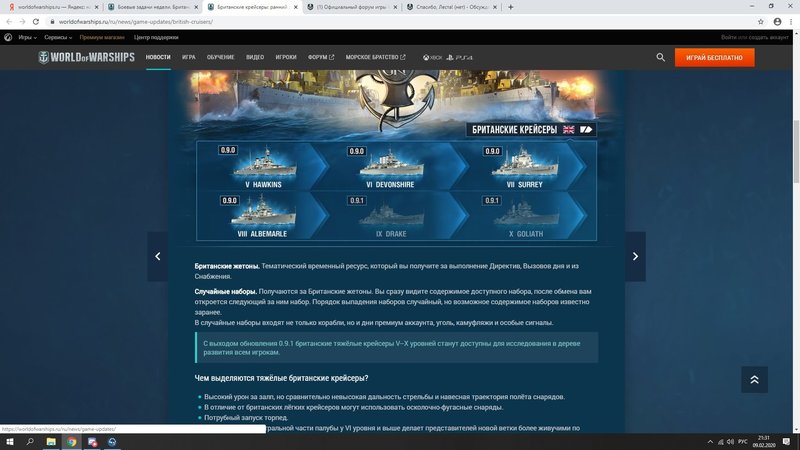Click the bold text Британские жетоны.
Screen dimensions: 800x450
point(227,266)
